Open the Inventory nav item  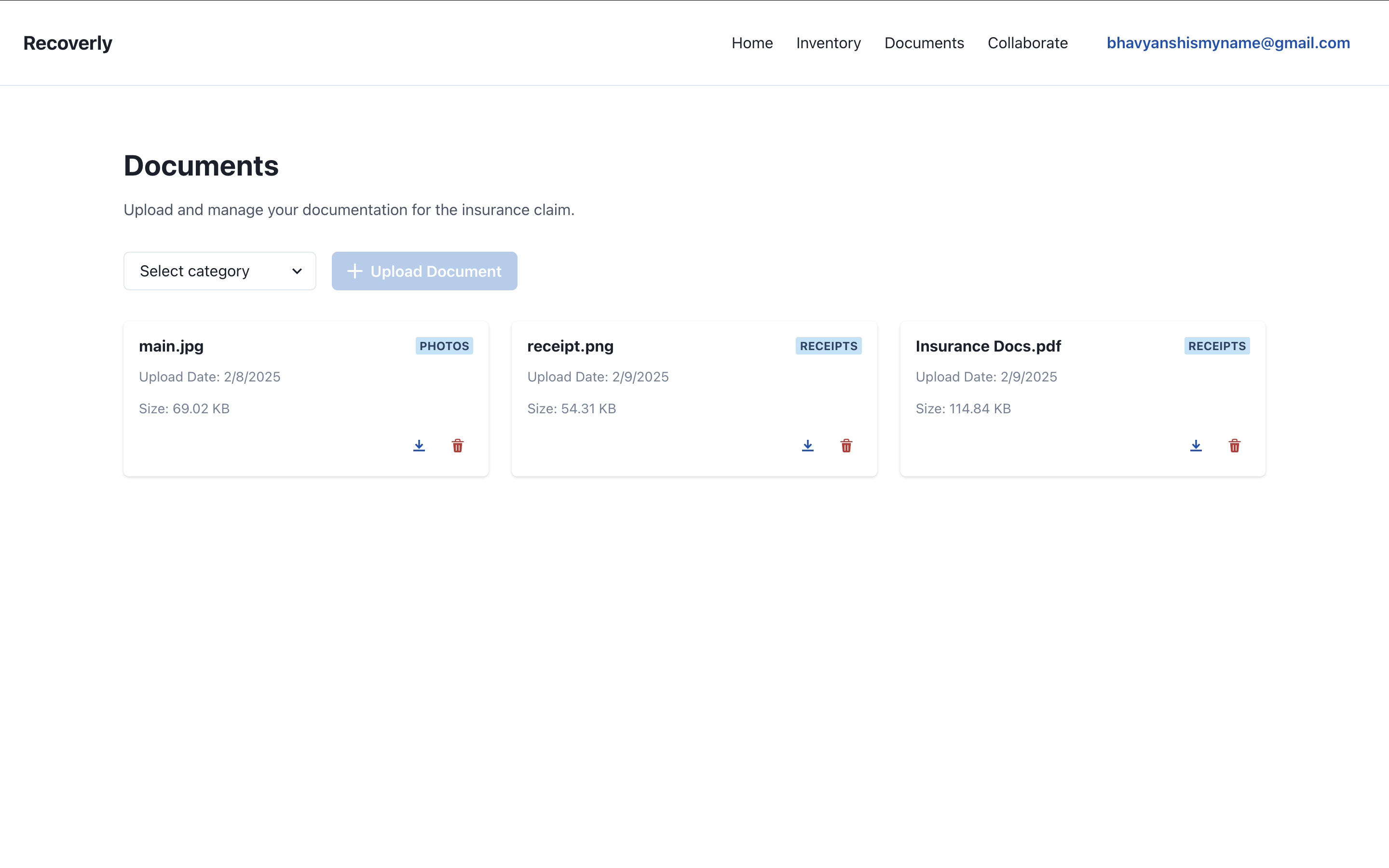click(x=828, y=43)
